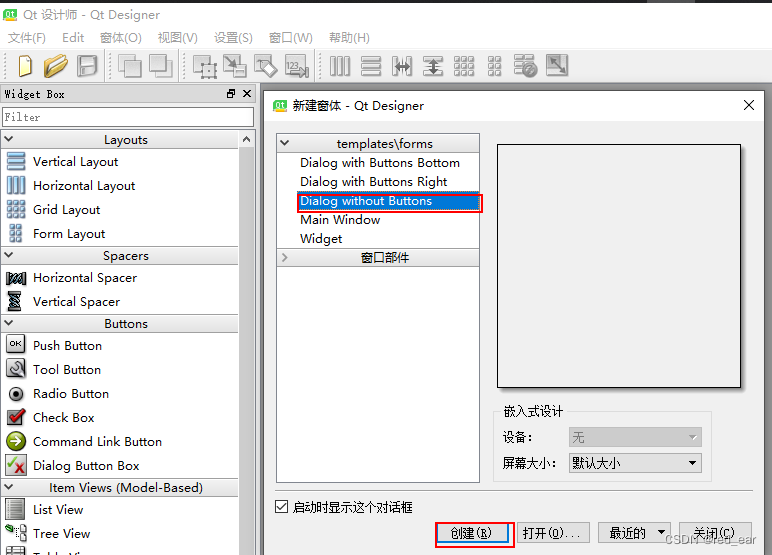Click the New form toolbar icon

pyautogui.click(x=25, y=66)
